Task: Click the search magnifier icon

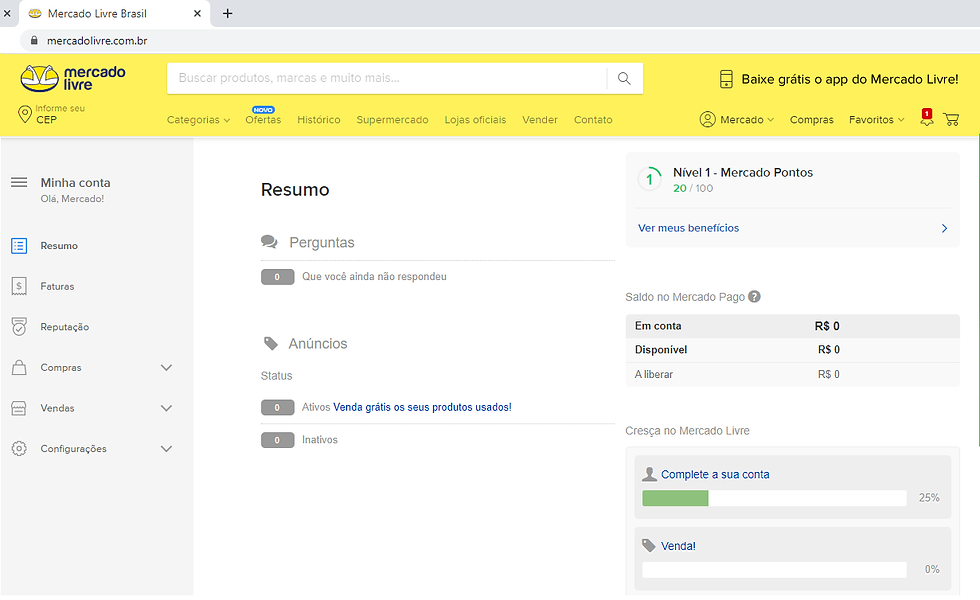Action: [624, 78]
